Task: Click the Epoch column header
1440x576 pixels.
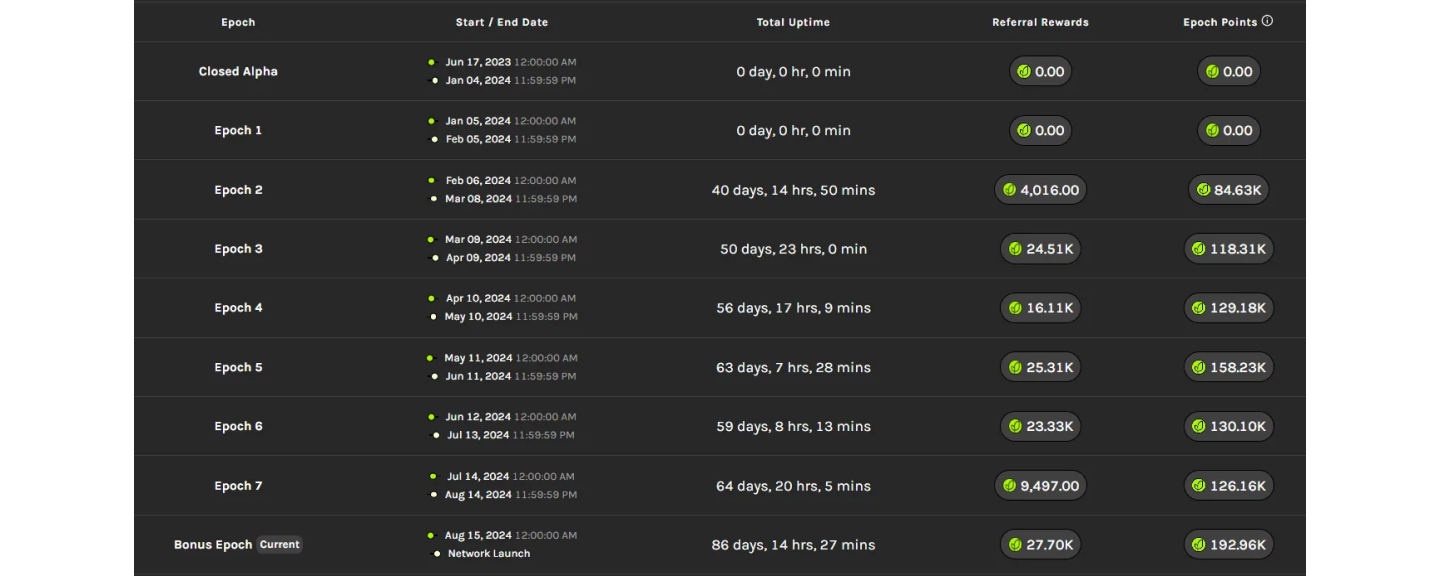Action: point(238,22)
